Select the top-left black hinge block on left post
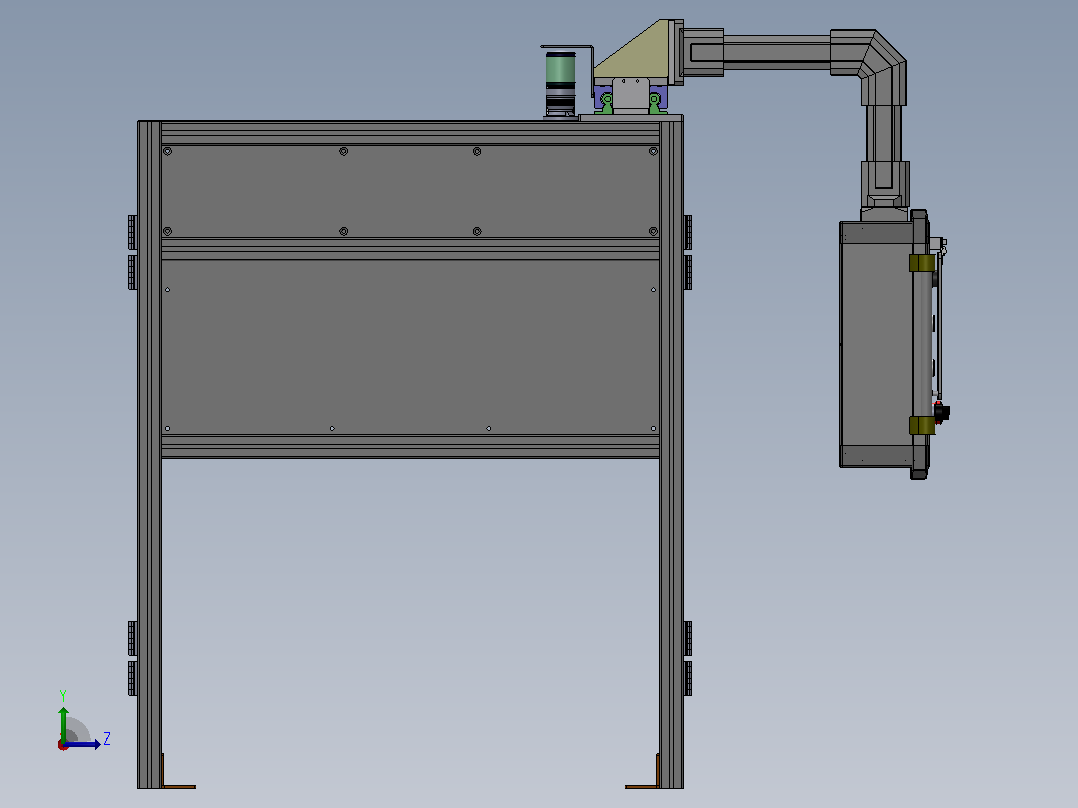Screen dimensions: 1078x808 (x=132, y=232)
